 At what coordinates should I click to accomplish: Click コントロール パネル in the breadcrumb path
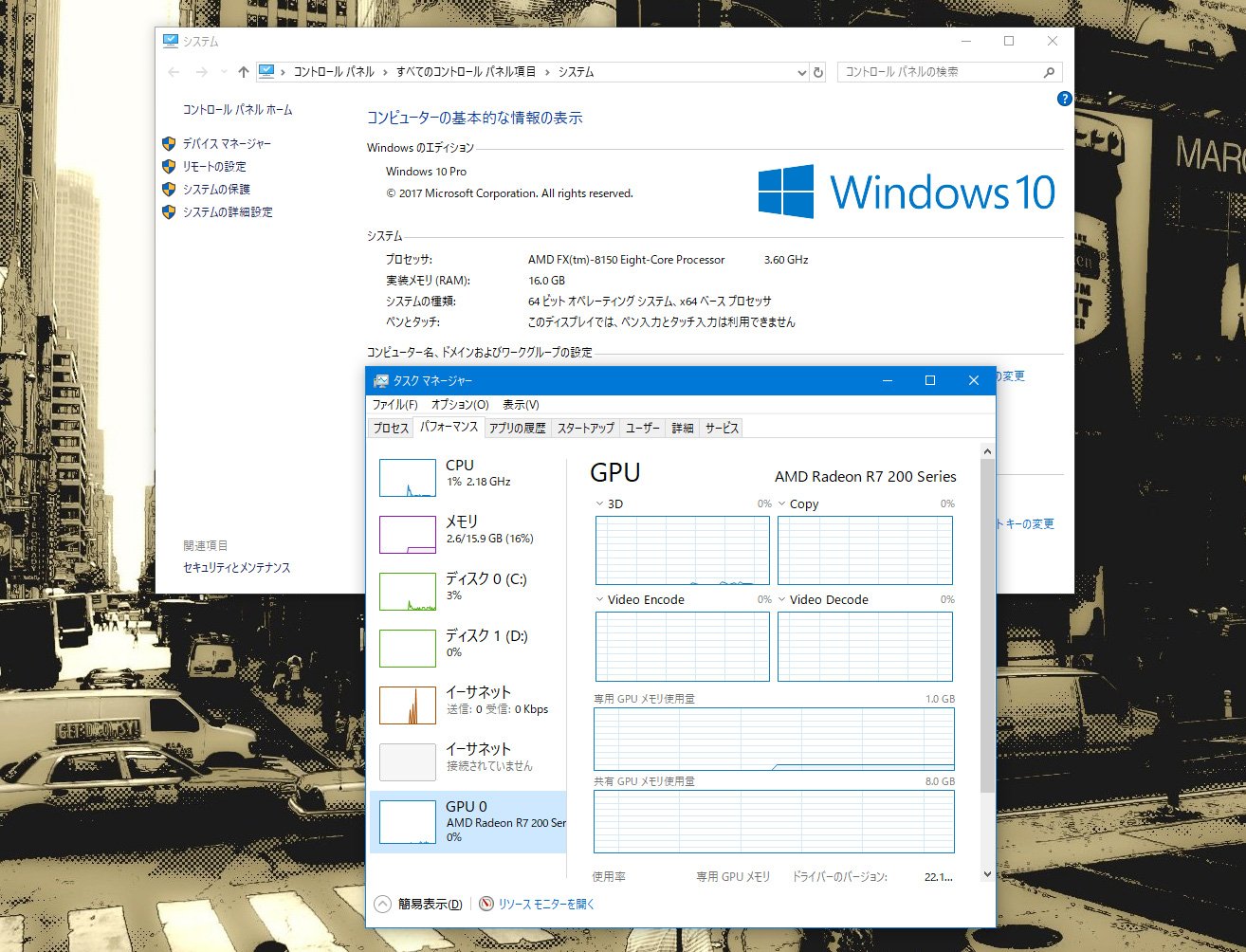(x=333, y=72)
